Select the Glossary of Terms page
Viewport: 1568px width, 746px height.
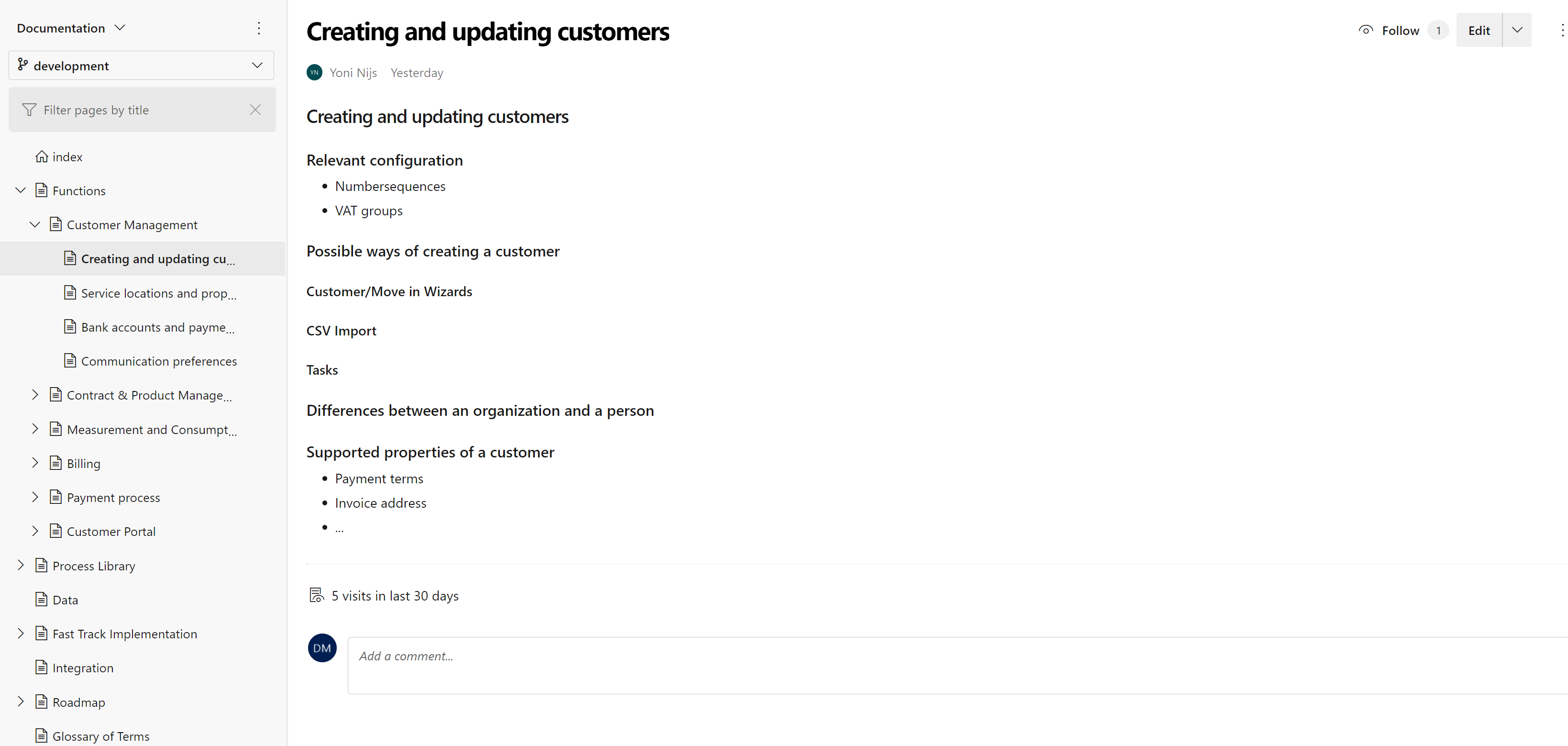(x=101, y=735)
